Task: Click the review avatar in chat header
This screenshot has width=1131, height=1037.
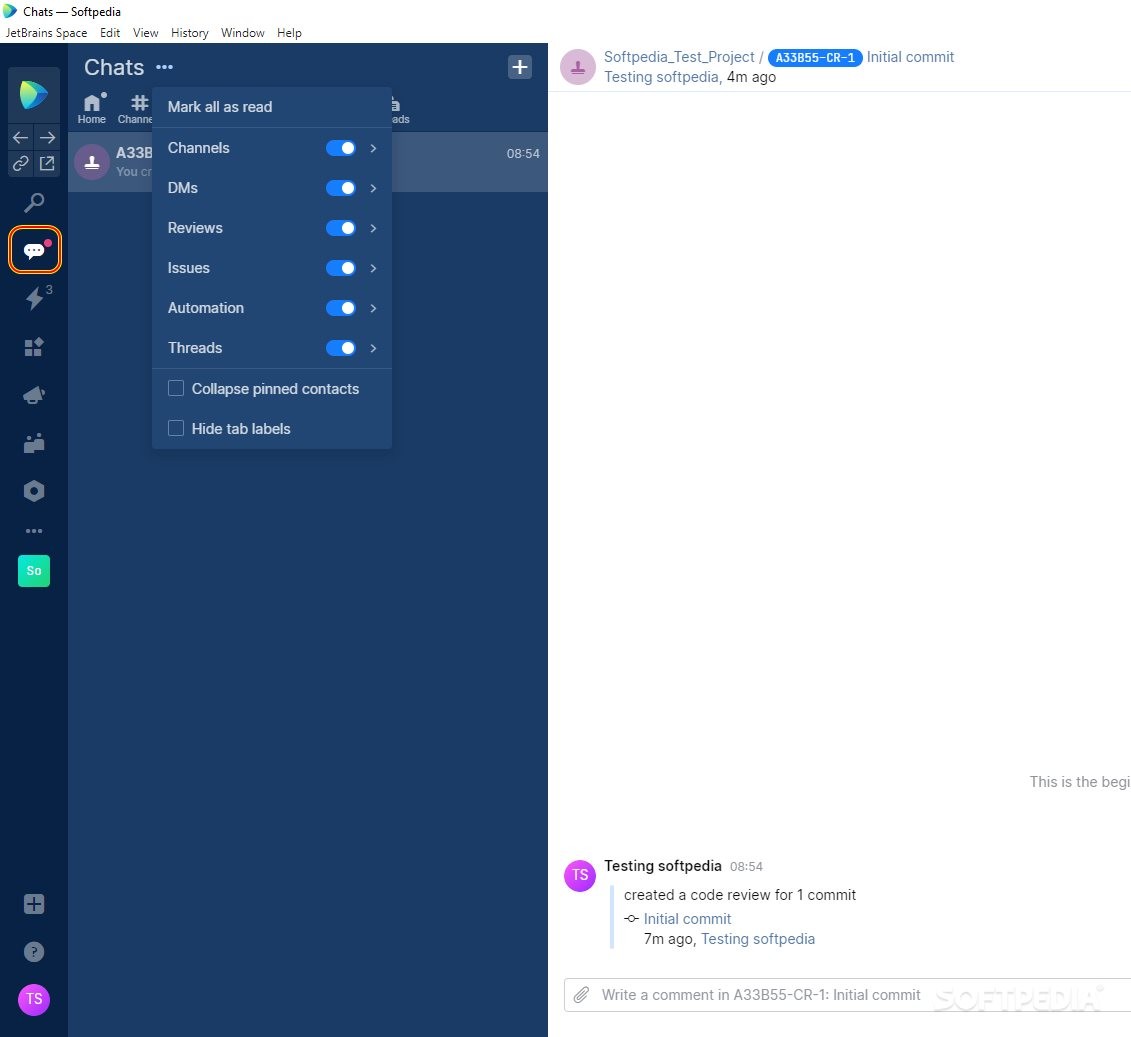Action: tap(578, 67)
